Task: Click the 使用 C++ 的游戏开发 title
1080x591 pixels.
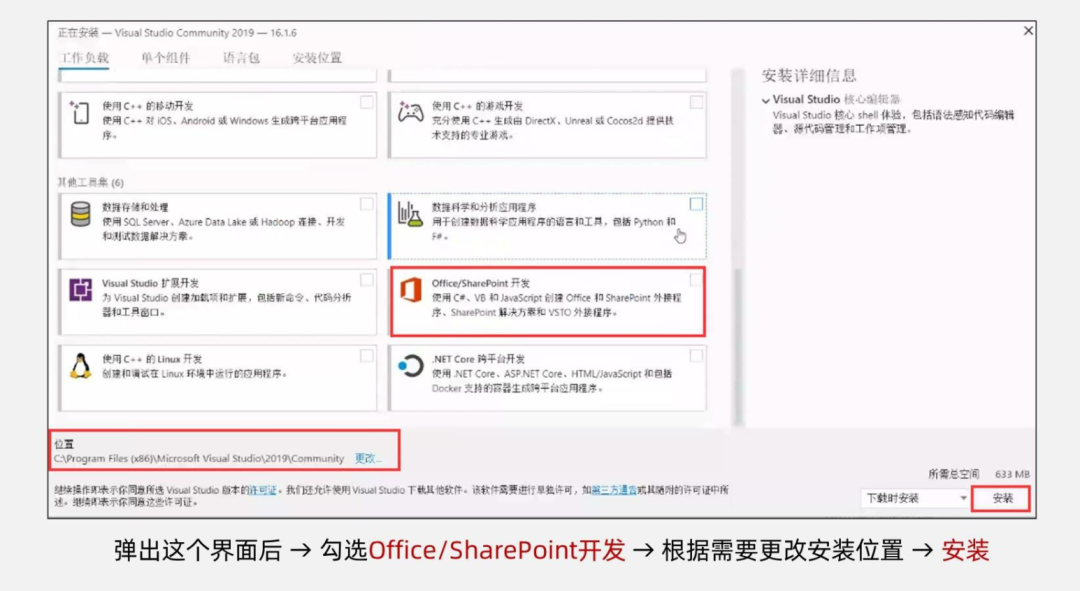Action: pyautogui.click(x=477, y=105)
